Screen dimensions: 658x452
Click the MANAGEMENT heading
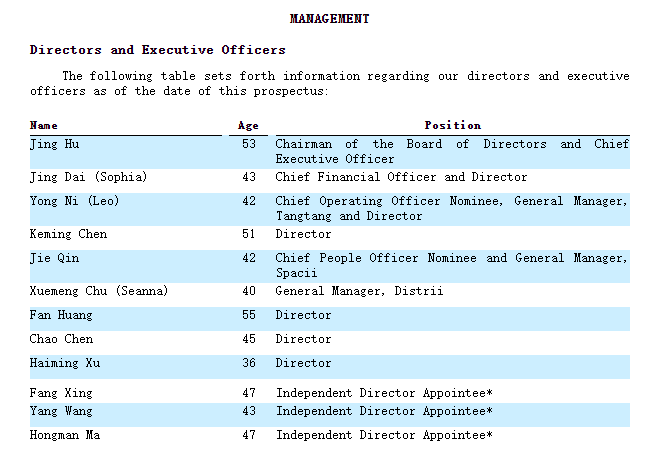tap(329, 19)
